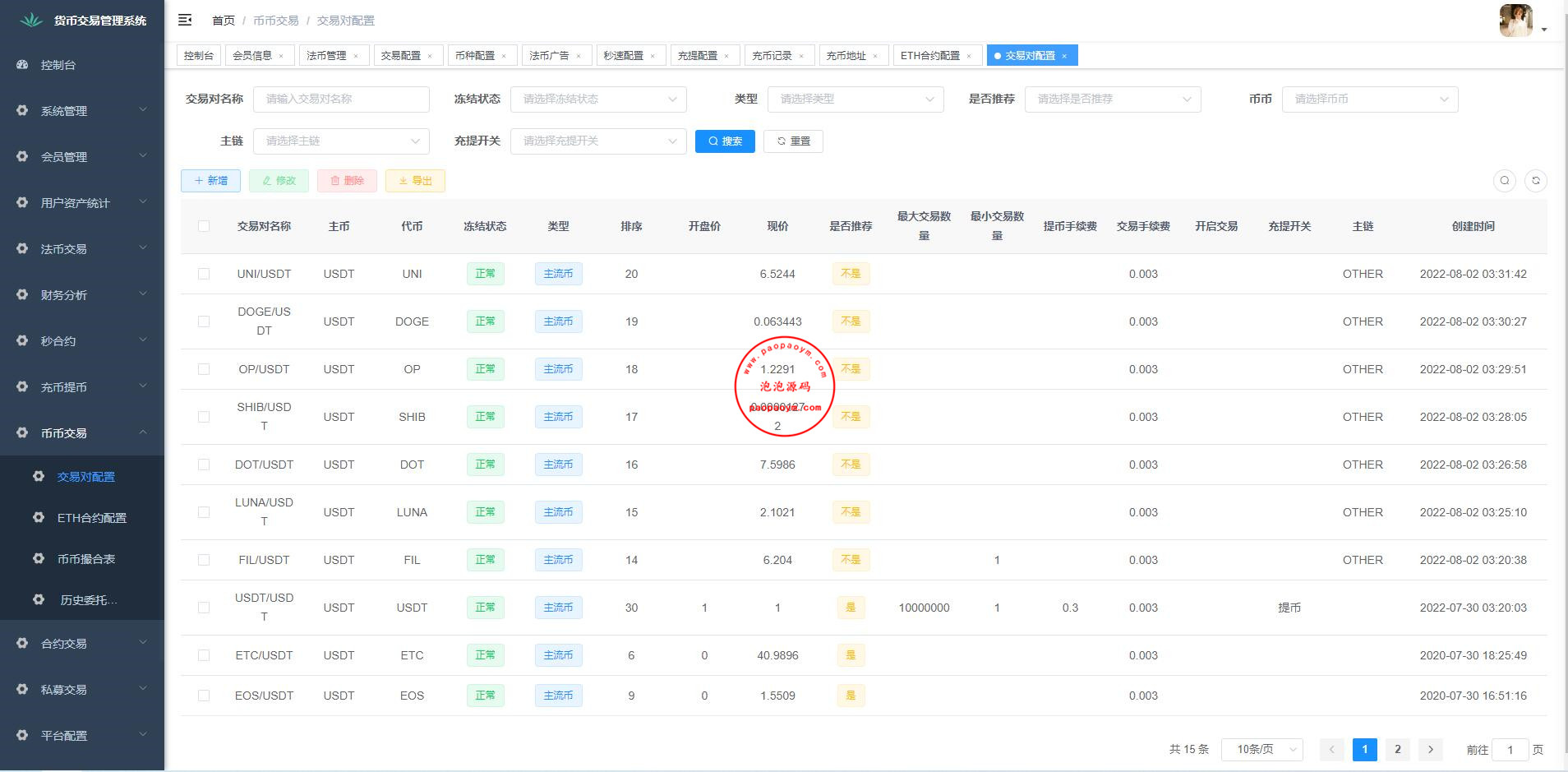Click the 新增 add button
This screenshot has height=772, width=1568.
pyautogui.click(x=210, y=181)
